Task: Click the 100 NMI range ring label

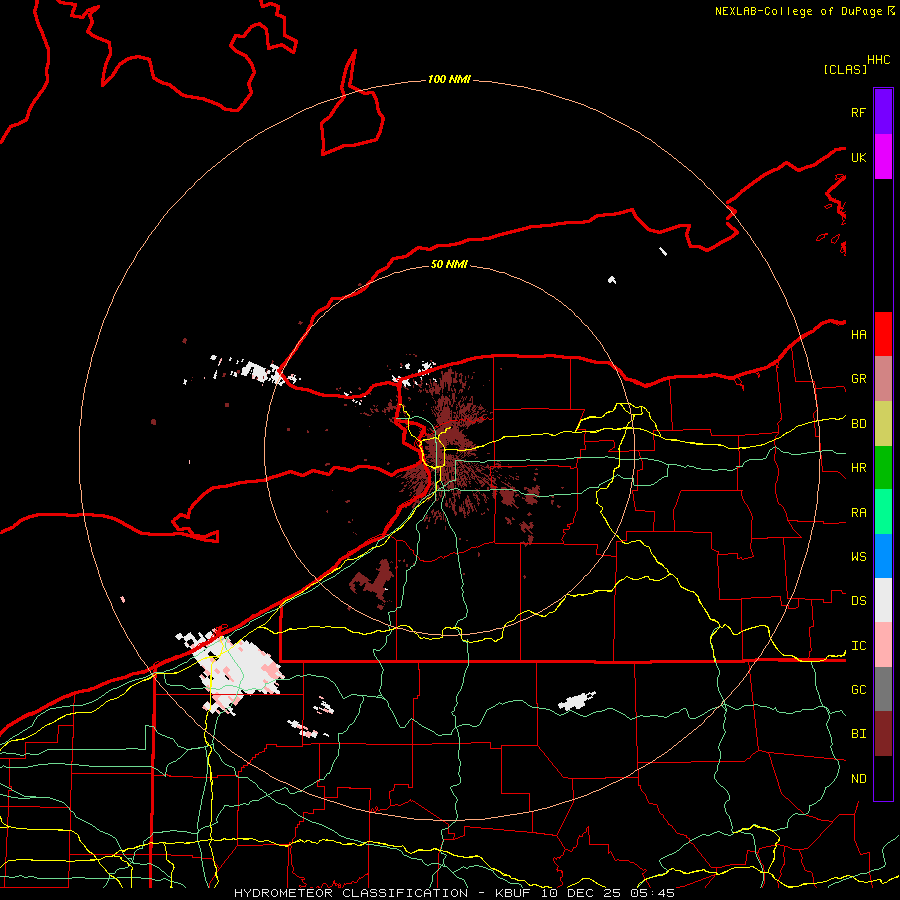Action: [x=449, y=79]
